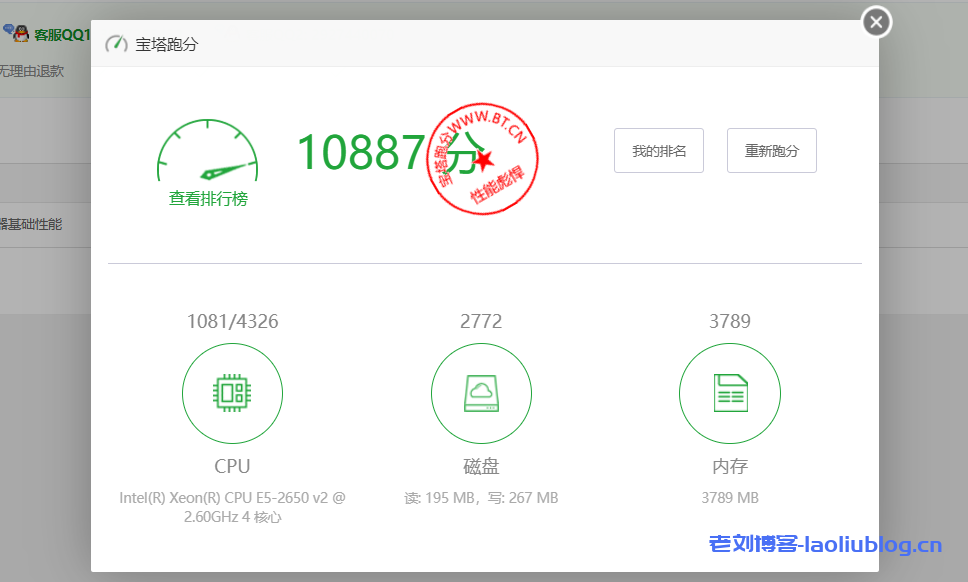Screen dimensions: 968x582
Task: Close the benchmark score dialog
Action: coord(875,21)
